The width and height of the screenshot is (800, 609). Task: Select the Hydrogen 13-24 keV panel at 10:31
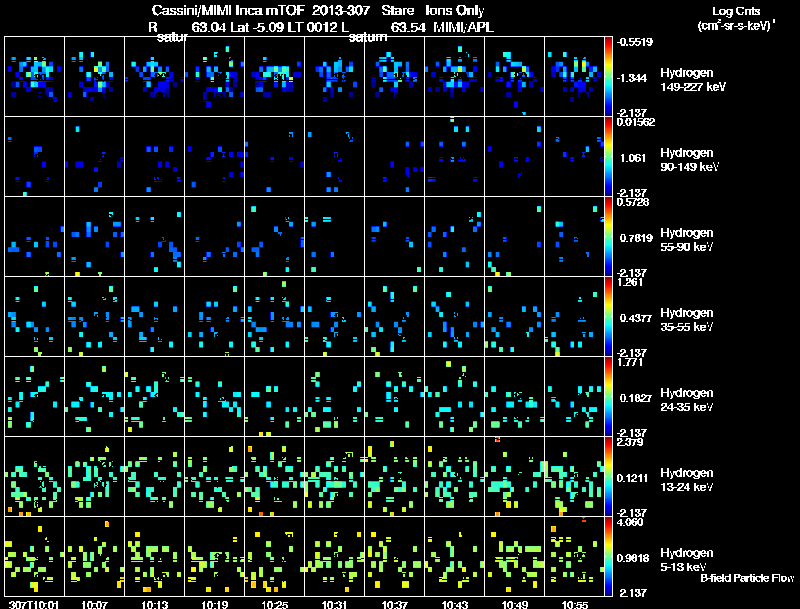[335, 476]
